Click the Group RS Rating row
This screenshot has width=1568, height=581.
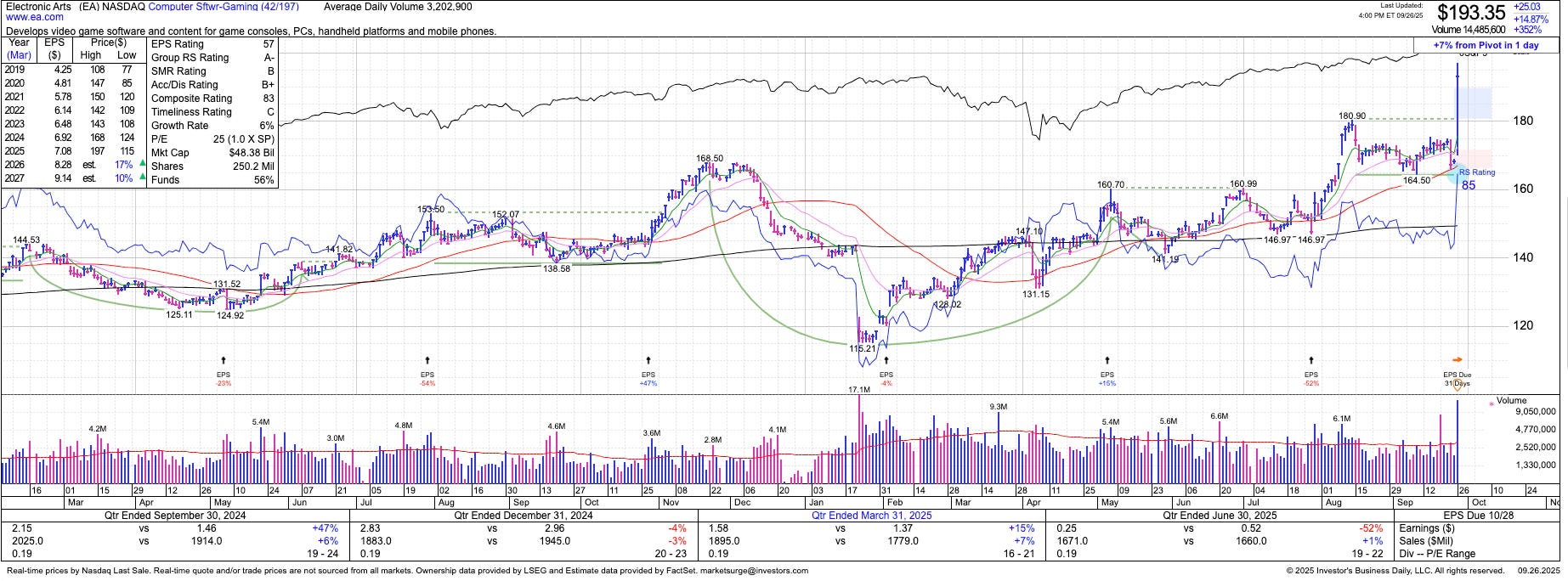click(212, 58)
